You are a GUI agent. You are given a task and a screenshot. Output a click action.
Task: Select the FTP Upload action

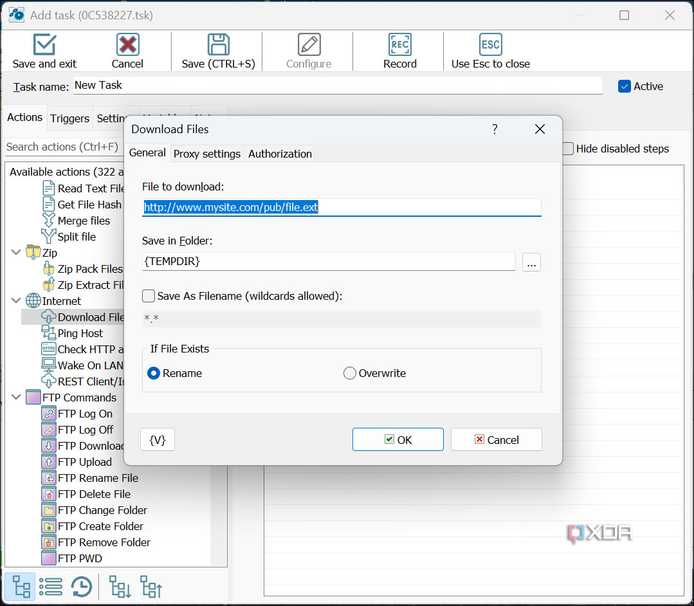click(x=77, y=462)
